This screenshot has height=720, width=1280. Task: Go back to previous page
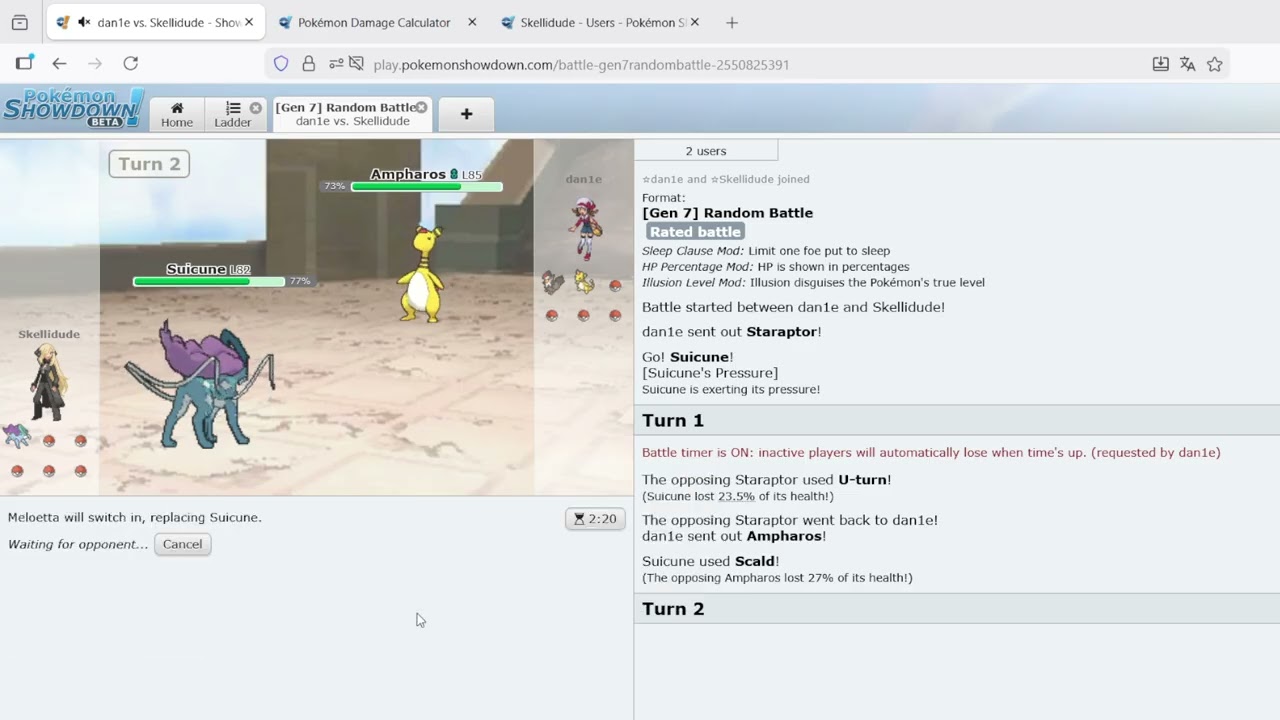click(x=59, y=64)
